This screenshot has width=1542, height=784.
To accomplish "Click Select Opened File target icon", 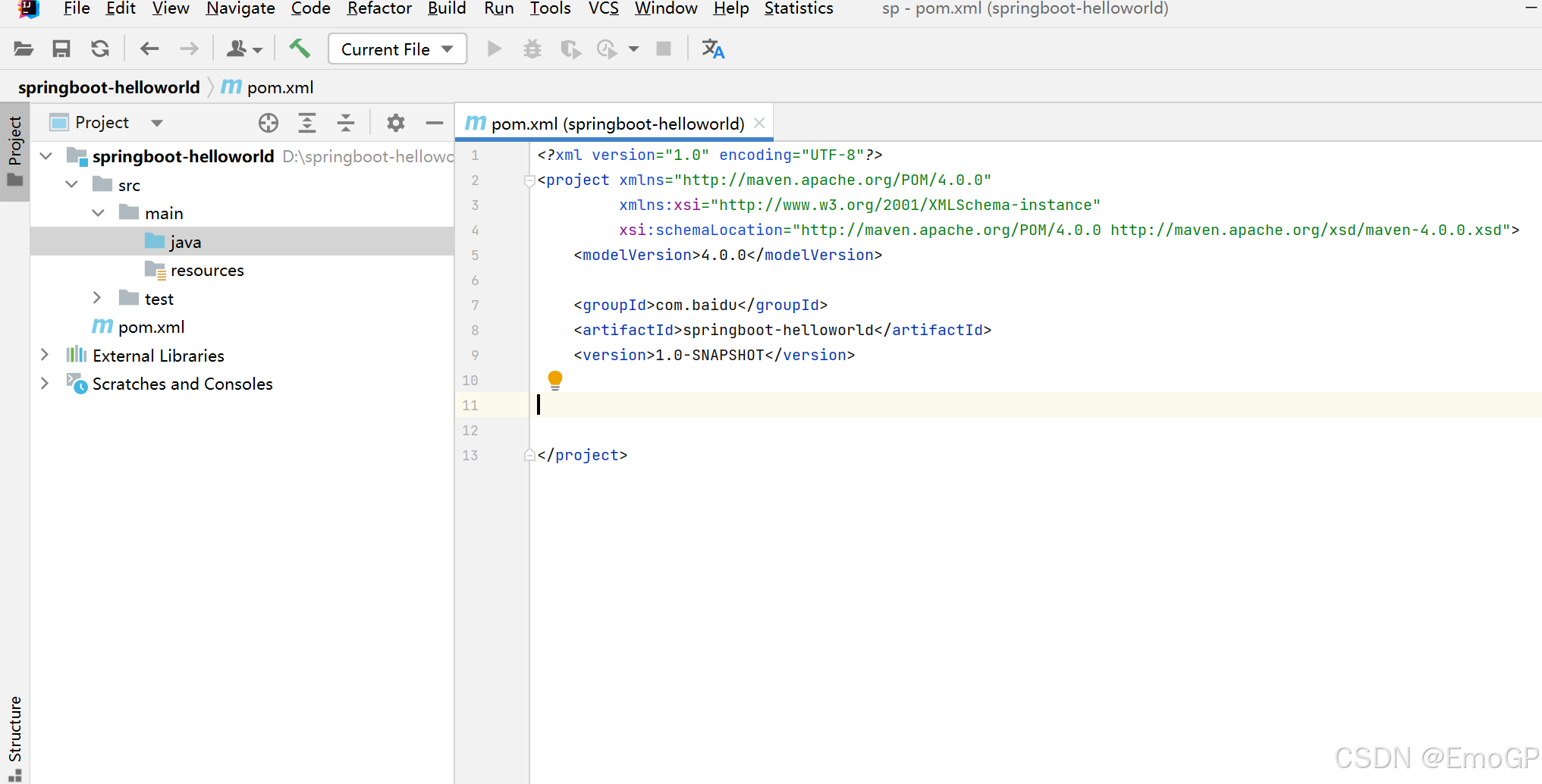I will coord(269,123).
